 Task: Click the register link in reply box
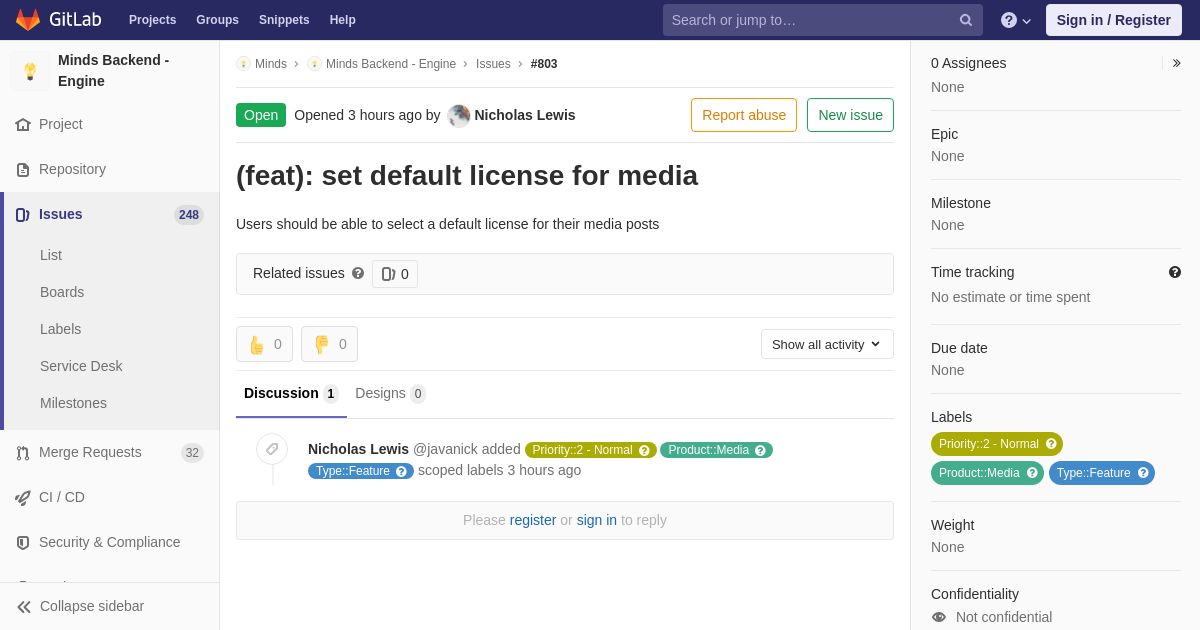point(533,520)
